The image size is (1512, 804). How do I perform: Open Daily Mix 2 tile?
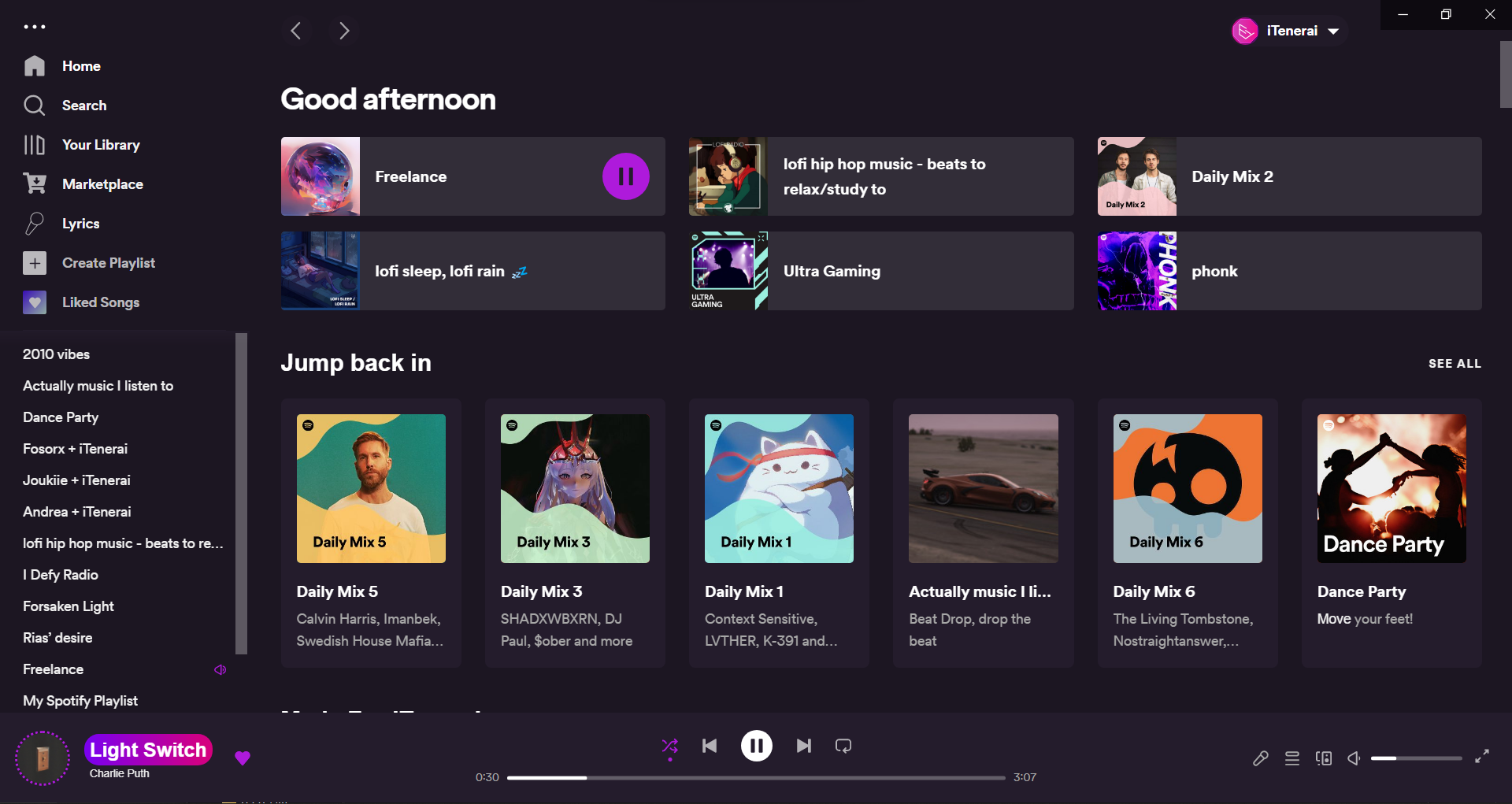tap(1290, 176)
